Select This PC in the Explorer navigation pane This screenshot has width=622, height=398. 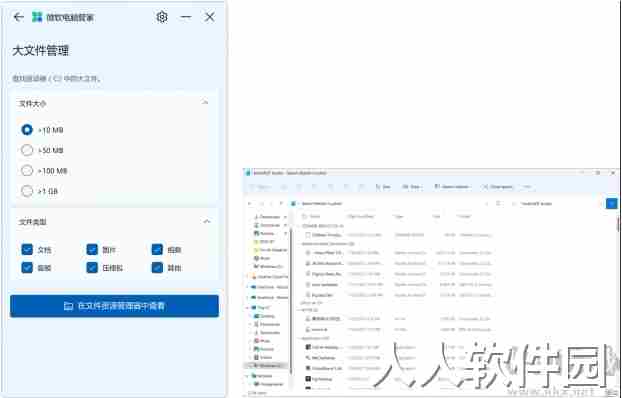click(263, 308)
